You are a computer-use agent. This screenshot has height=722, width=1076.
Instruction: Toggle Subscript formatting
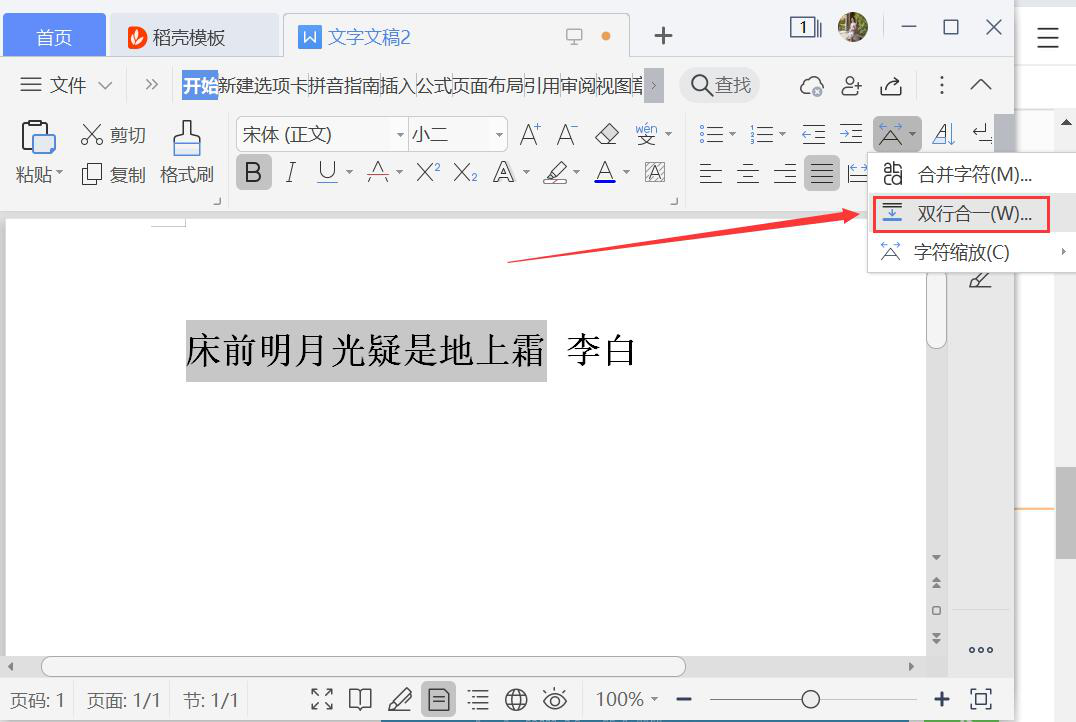pyautogui.click(x=465, y=172)
